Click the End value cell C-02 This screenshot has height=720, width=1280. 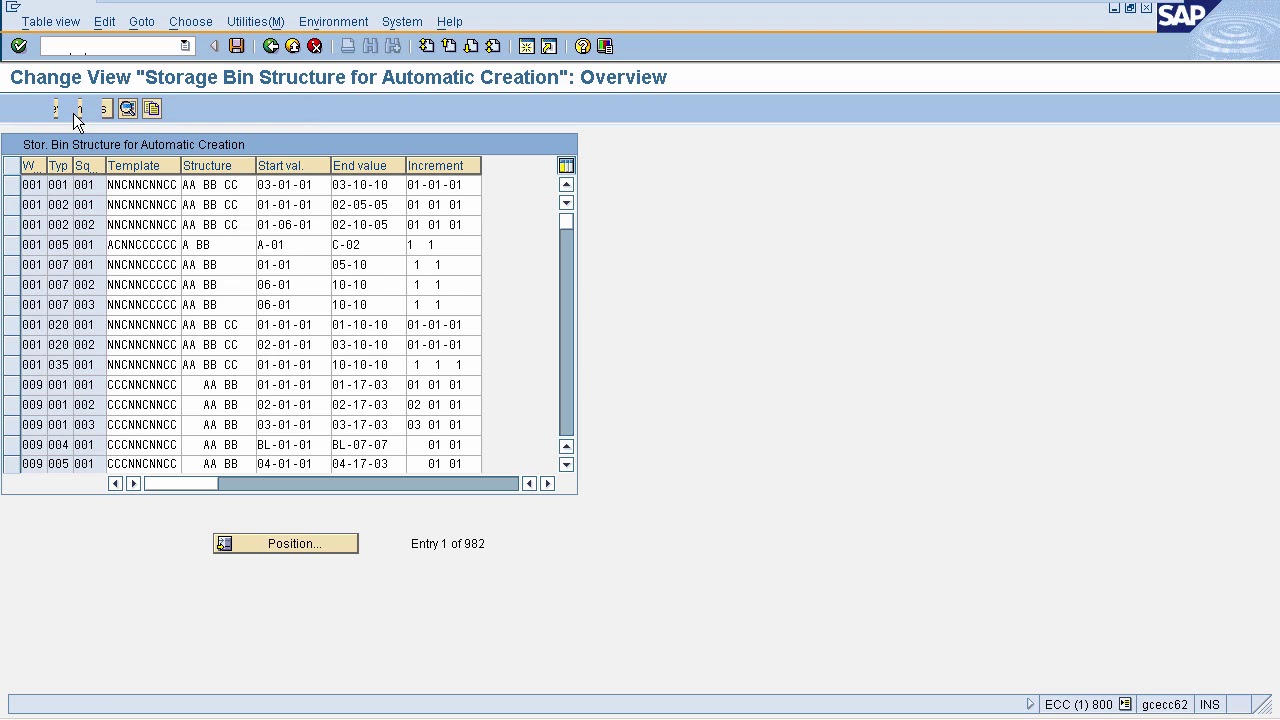click(x=368, y=245)
